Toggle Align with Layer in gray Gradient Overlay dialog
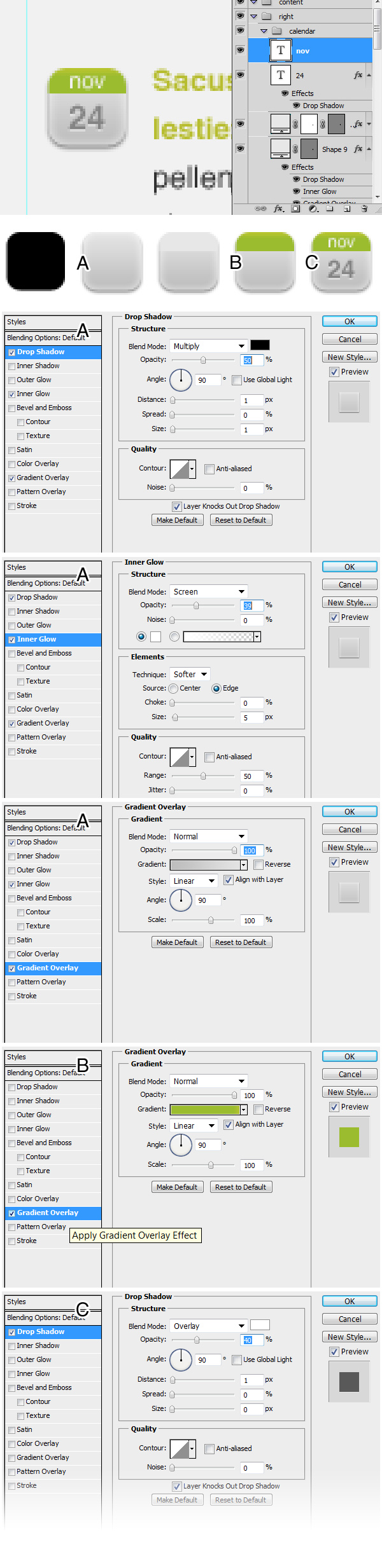Screen dimensions: 382x1568 (229, 879)
